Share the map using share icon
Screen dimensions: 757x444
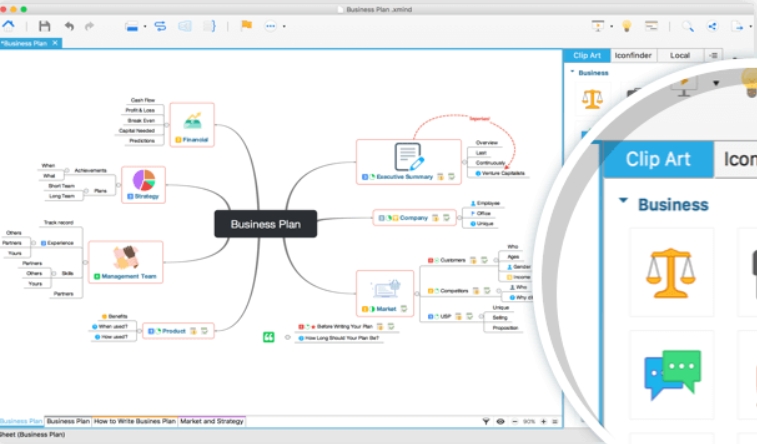[x=713, y=26]
